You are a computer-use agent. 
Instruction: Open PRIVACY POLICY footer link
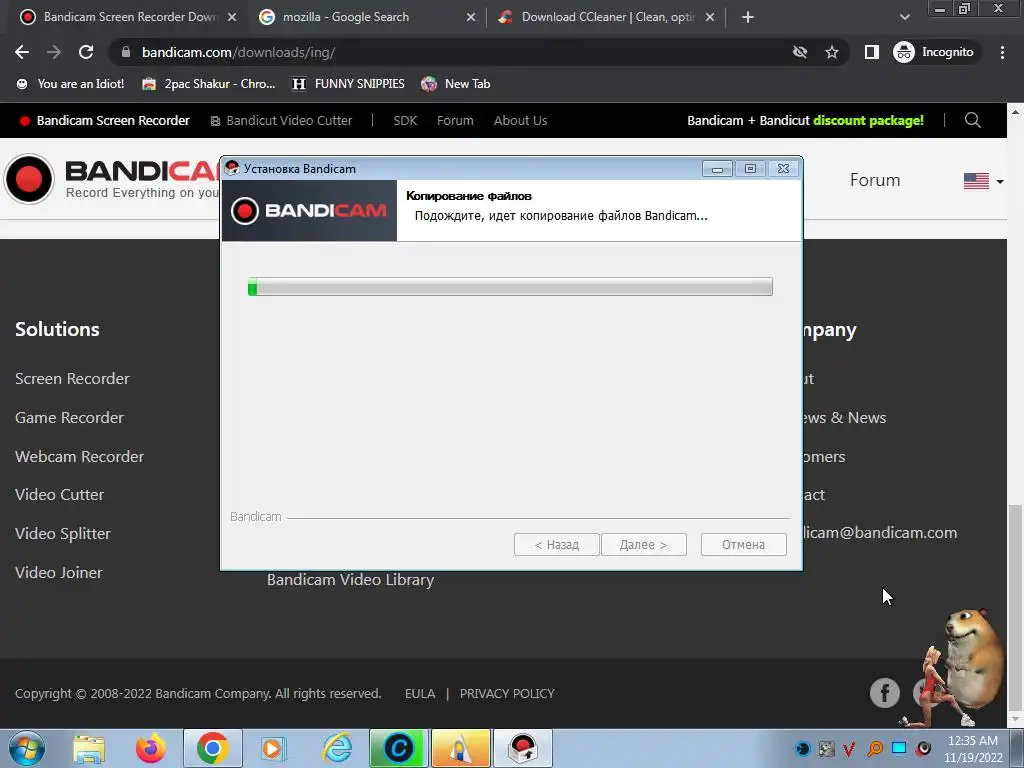click(x=507, y=694)
